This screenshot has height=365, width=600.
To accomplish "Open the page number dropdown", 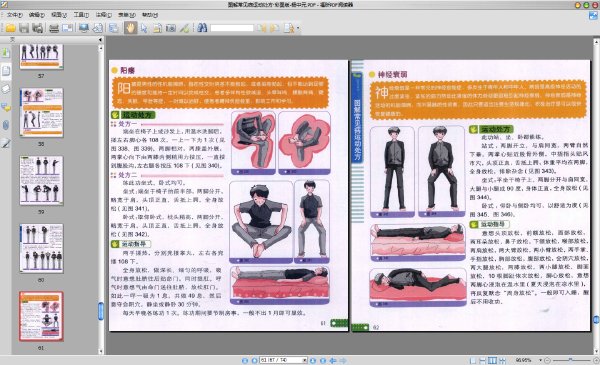I will 305,360.
